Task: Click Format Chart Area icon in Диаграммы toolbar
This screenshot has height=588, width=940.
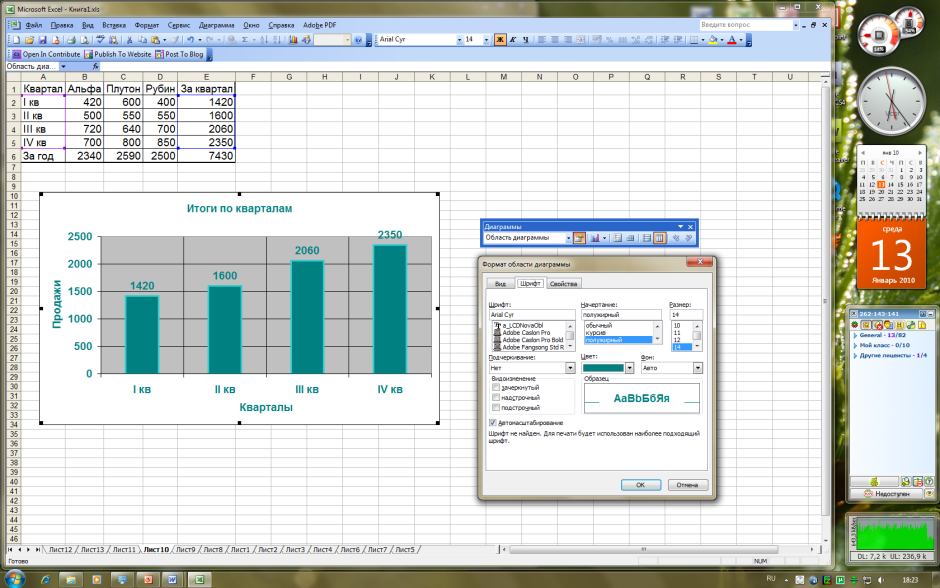Action: tap(579, 238)
